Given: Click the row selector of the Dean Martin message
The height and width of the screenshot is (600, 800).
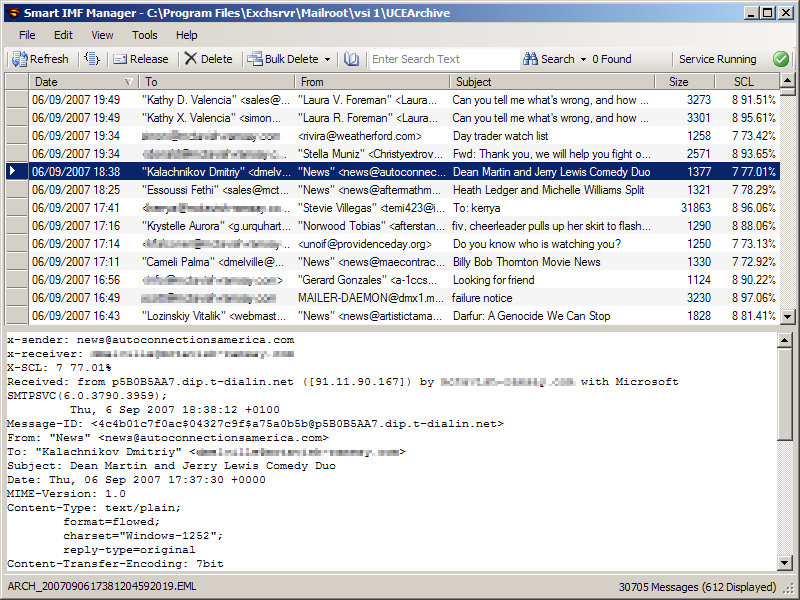Looking at the screenshot, I should click(16, 171).
